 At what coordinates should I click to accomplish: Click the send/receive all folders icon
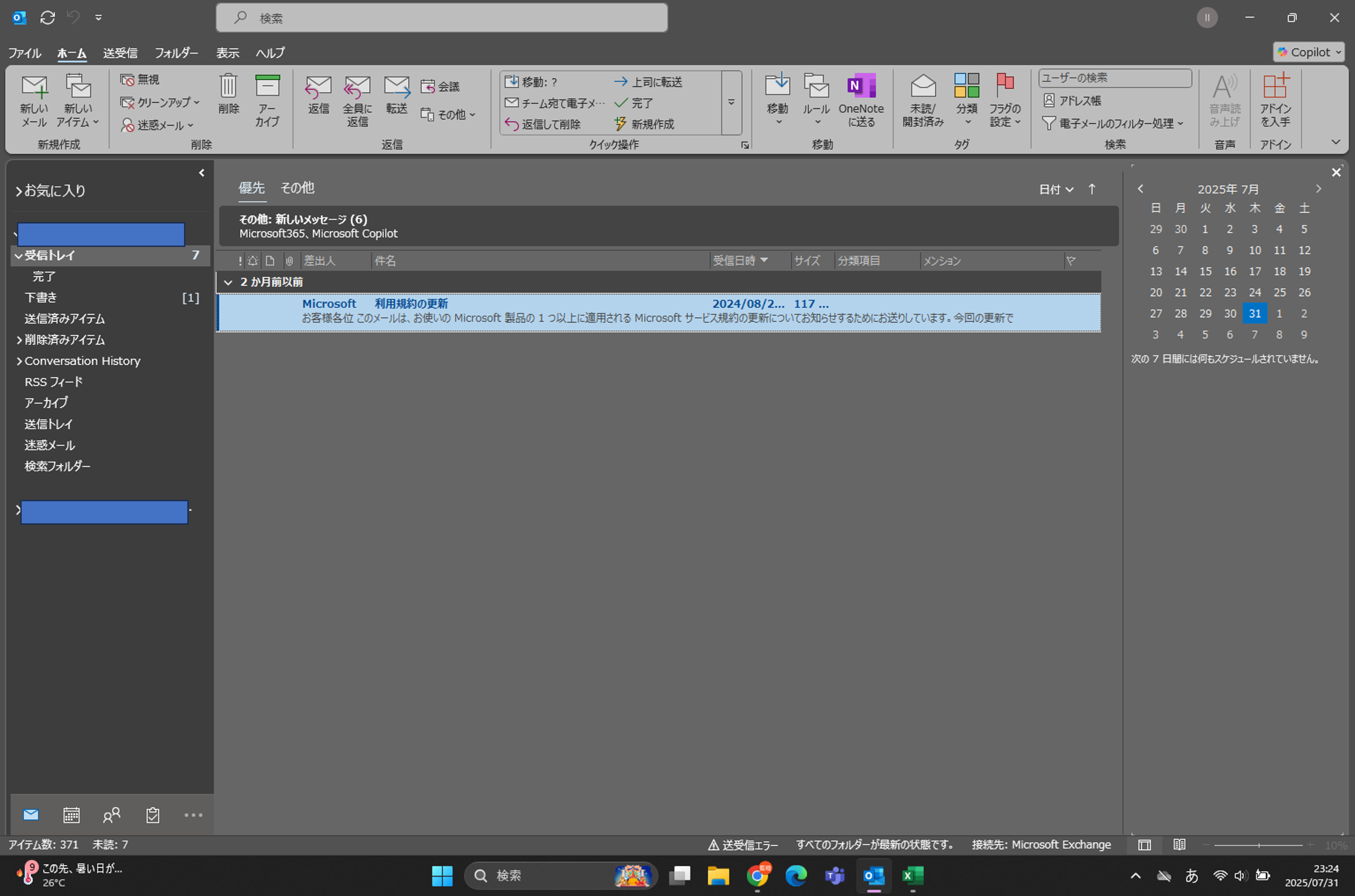click(x=47, y=18)
